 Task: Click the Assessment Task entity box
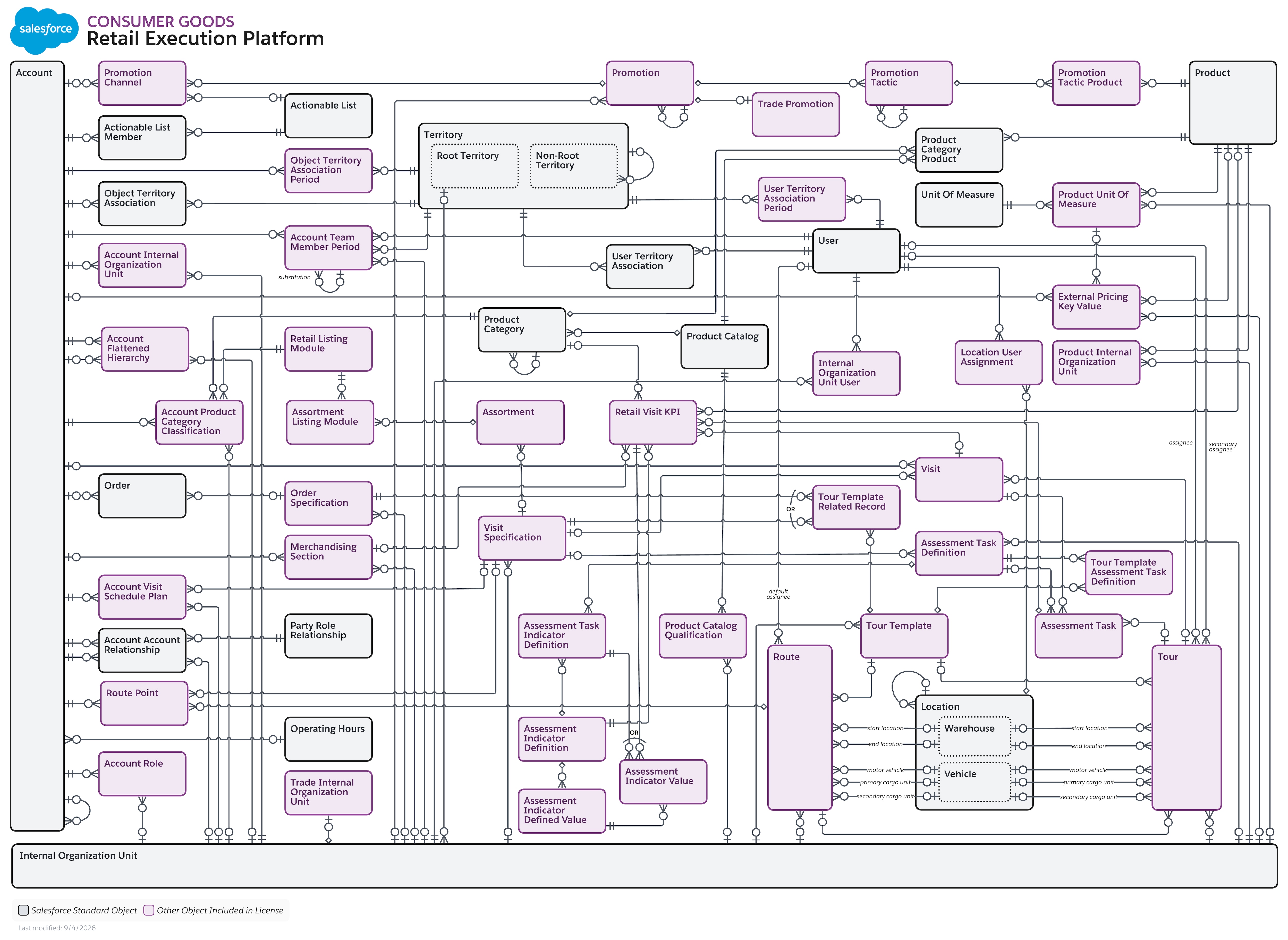click(x=1079, y=636)
